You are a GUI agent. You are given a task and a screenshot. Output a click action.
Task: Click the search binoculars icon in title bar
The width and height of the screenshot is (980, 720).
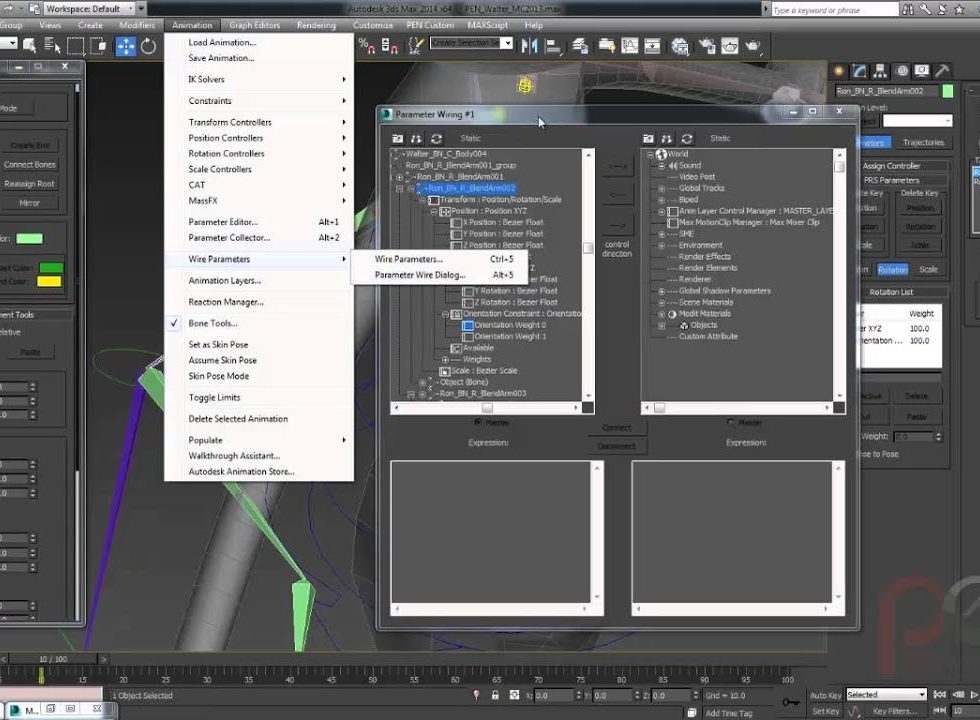pyautogui.click(x=908, y=9)
